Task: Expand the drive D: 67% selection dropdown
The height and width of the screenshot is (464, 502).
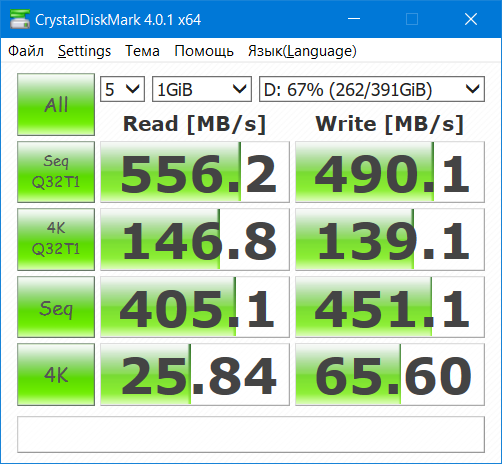Action: coord(372,89)
